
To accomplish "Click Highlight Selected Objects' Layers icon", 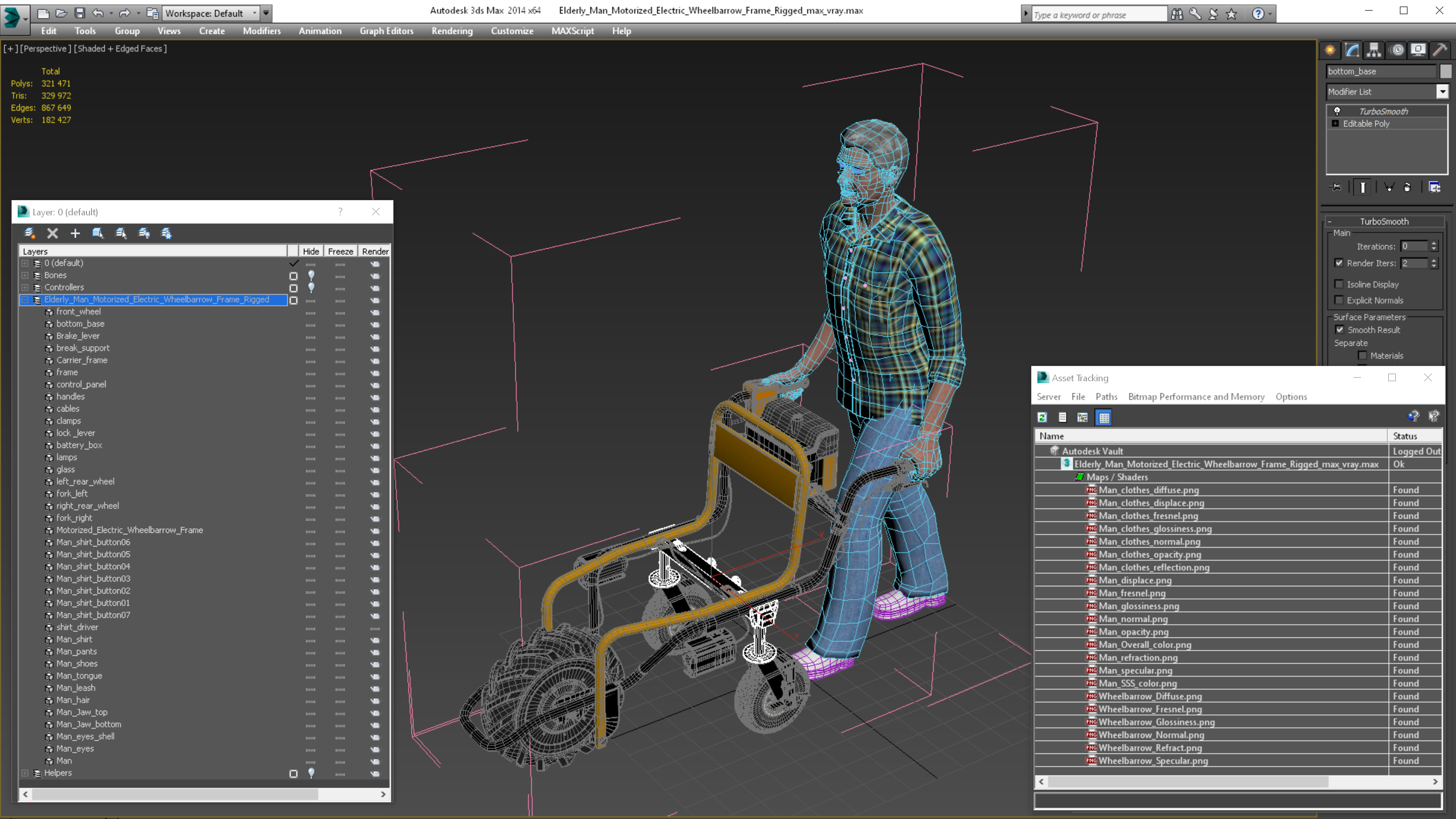I will [121, 233].
